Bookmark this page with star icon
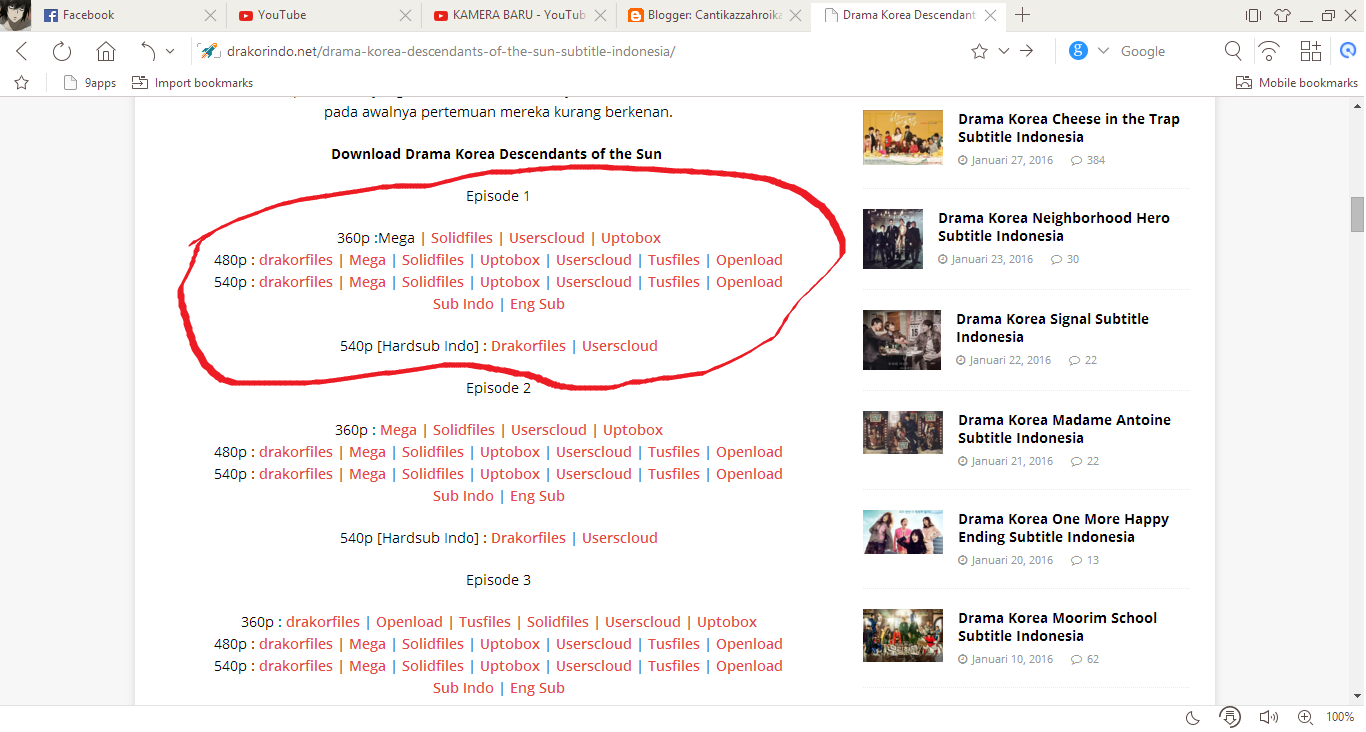 (979, 51)
